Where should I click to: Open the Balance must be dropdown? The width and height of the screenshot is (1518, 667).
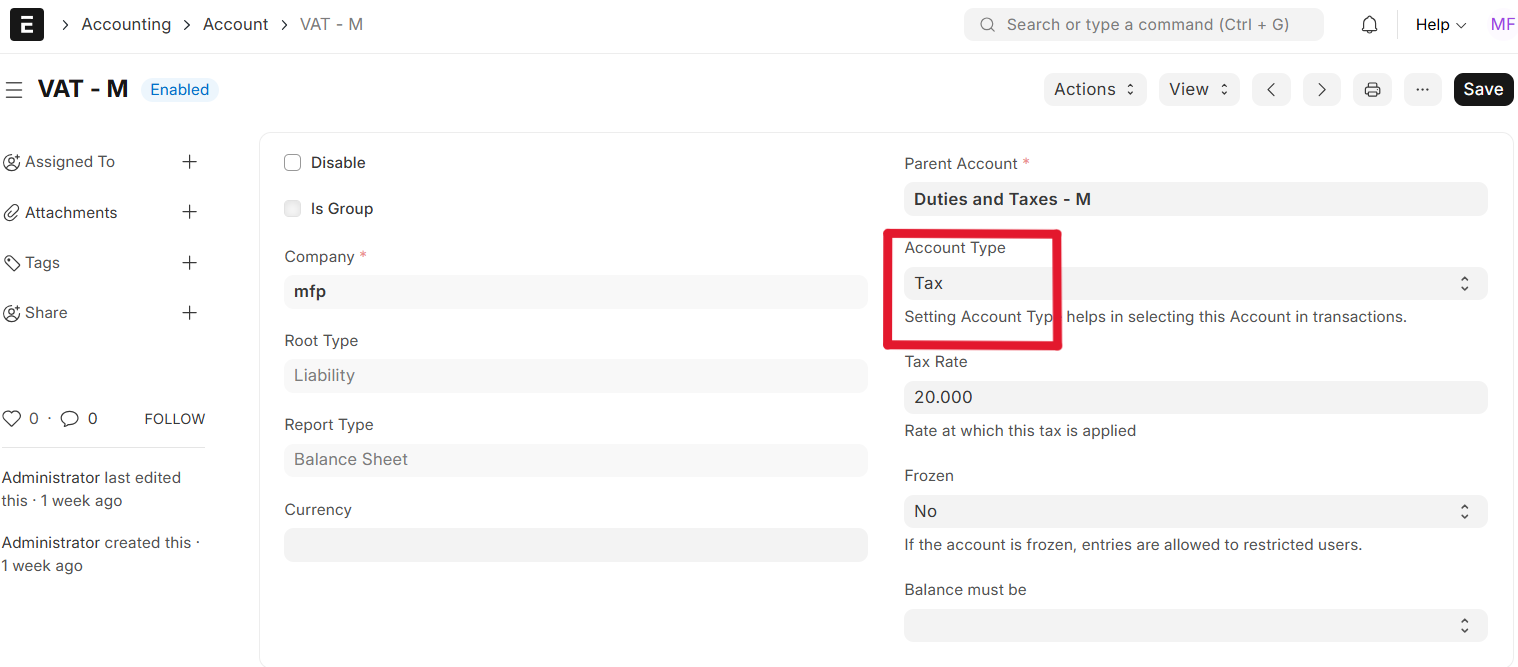[1194, 625]
